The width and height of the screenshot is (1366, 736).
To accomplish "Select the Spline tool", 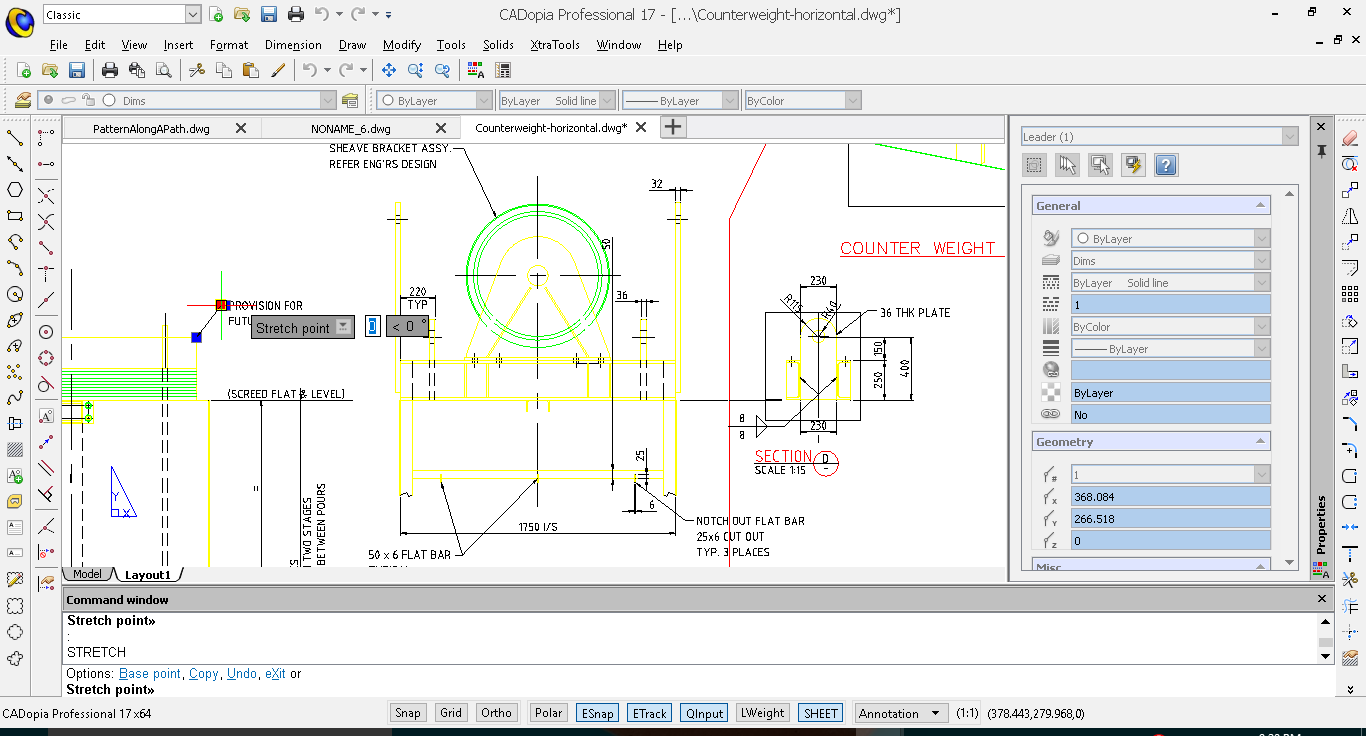I will (15, 398).
